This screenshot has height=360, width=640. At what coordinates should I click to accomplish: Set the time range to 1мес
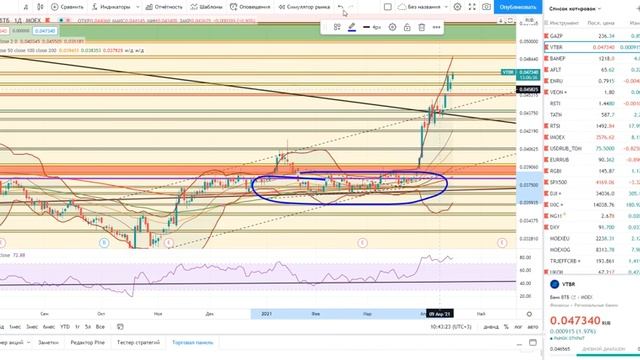point(15,327)
